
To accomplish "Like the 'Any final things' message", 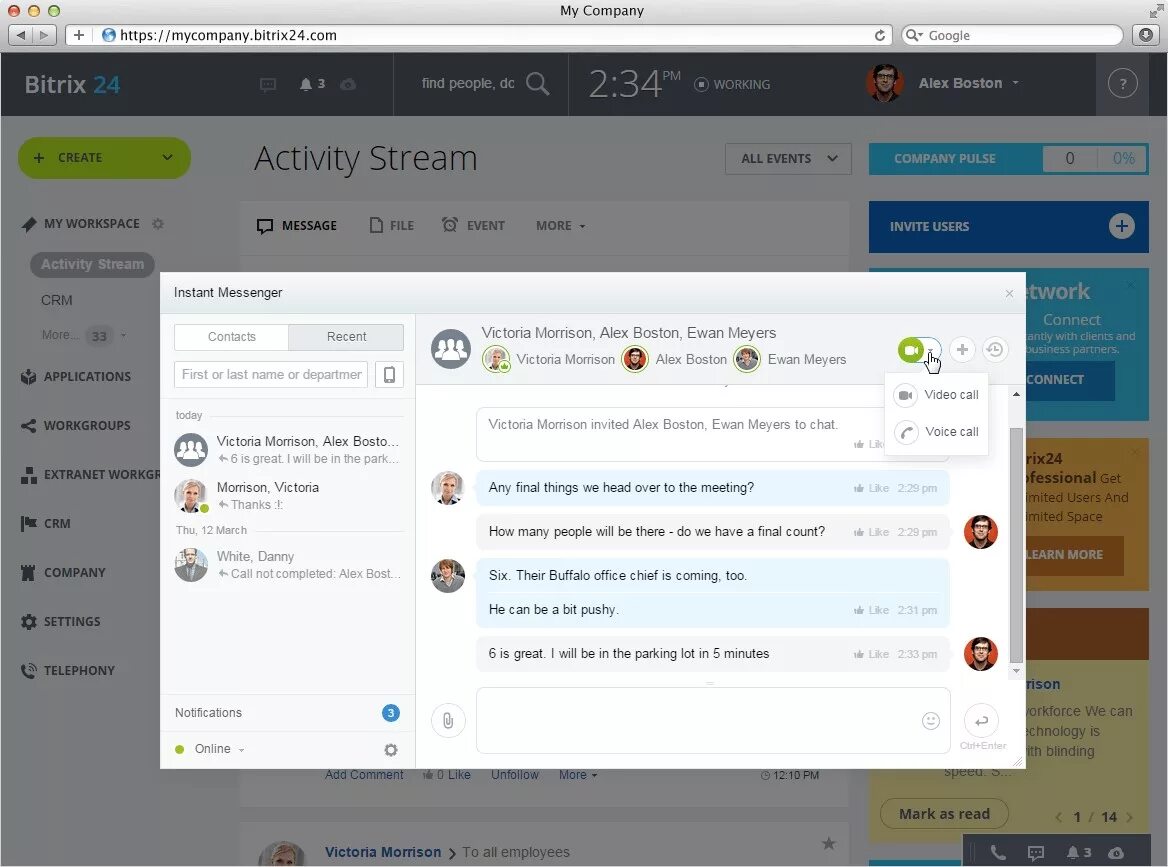I will pos(872,489).
